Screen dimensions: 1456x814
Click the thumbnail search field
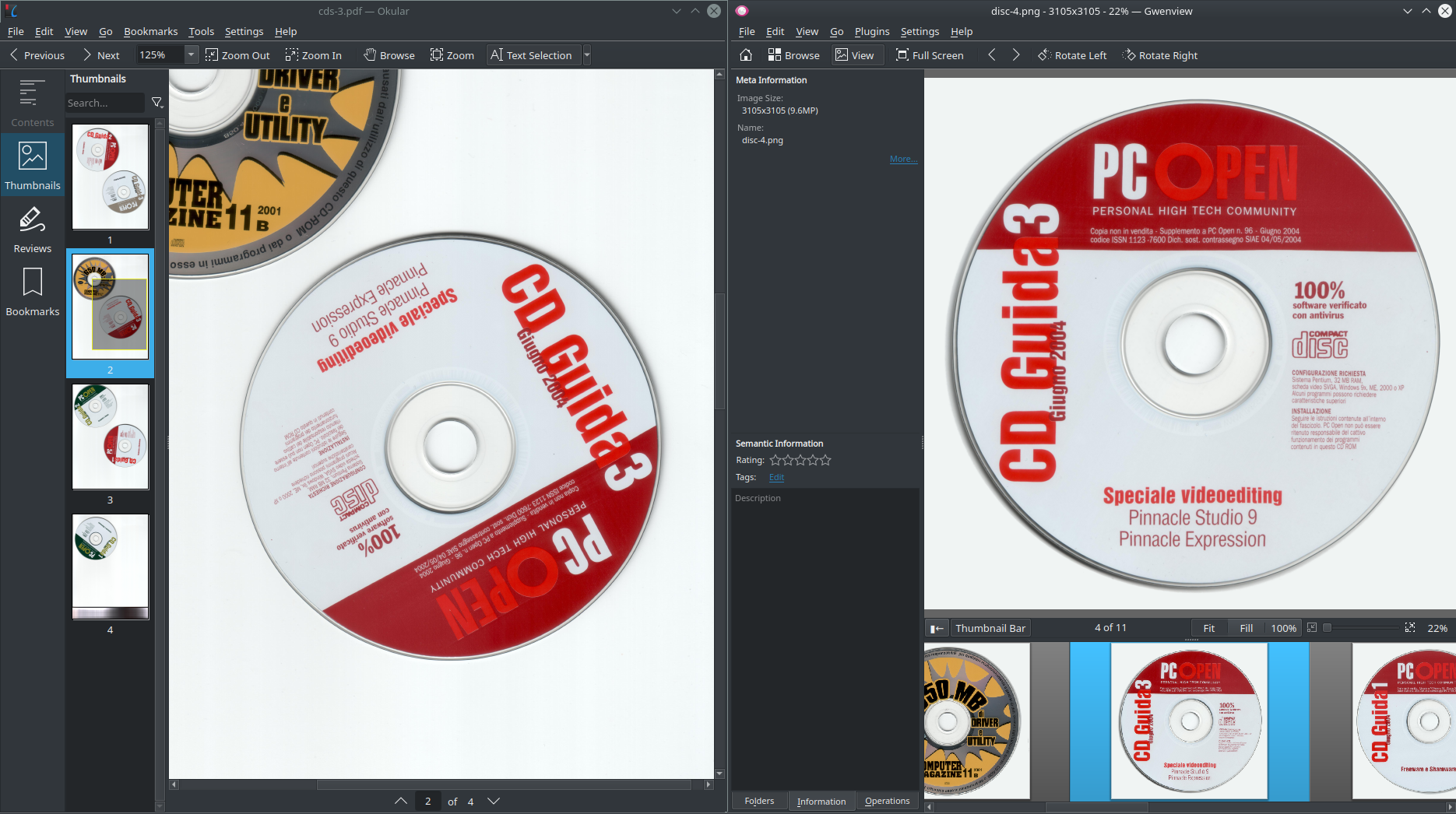(x=104, y=103)
